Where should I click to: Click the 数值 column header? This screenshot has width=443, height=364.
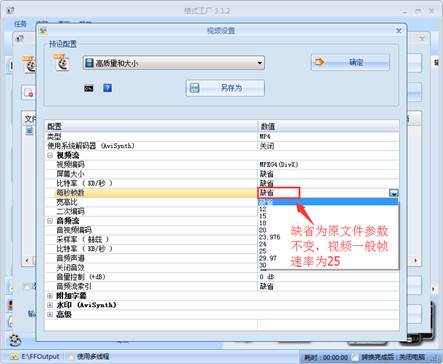[328, 126]
